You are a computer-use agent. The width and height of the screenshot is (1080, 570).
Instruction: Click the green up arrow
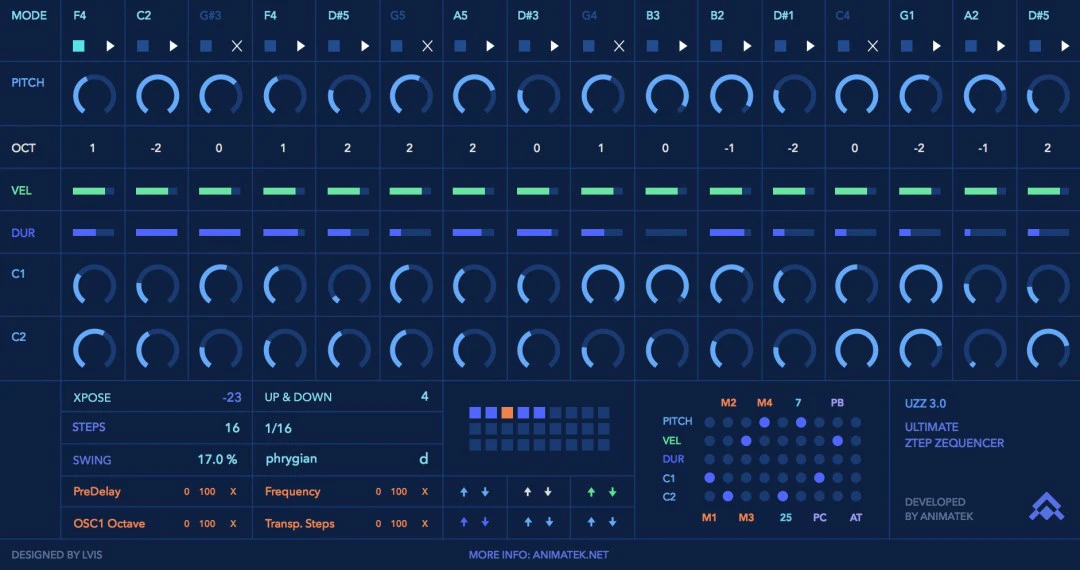[x=592, y=492]
